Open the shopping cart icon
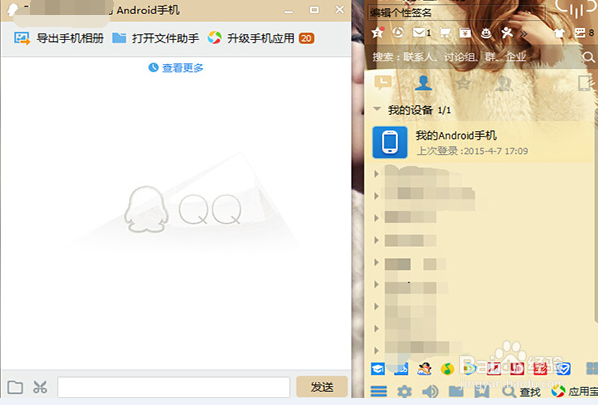Viewport: 598px width, 405px height. click(445, 33)
